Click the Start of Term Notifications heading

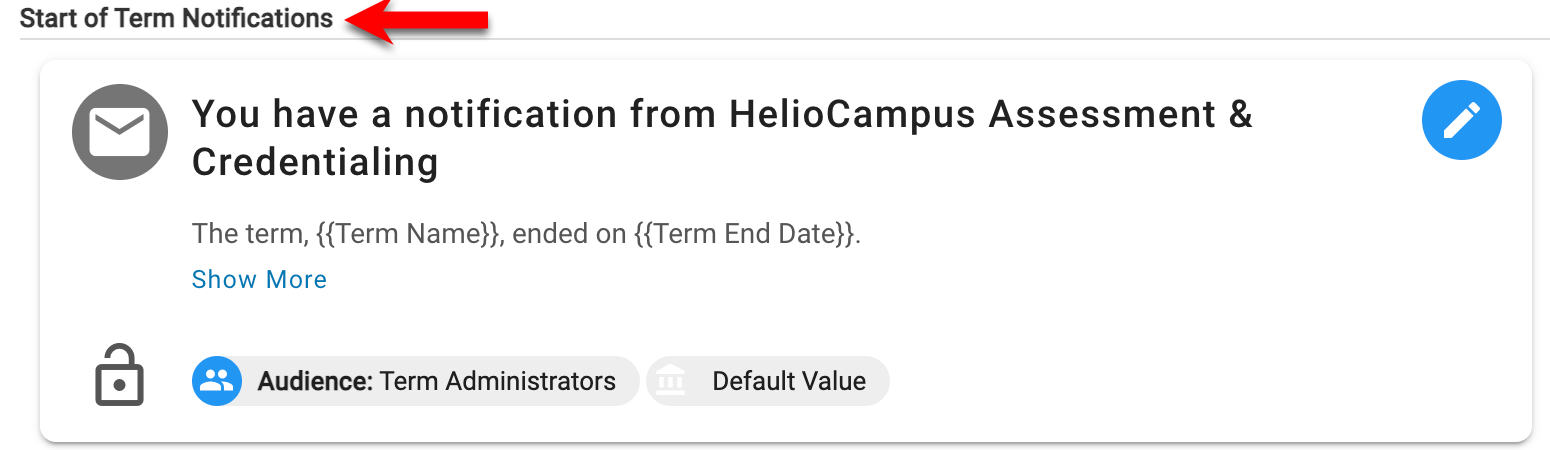[x=176, y=18]
